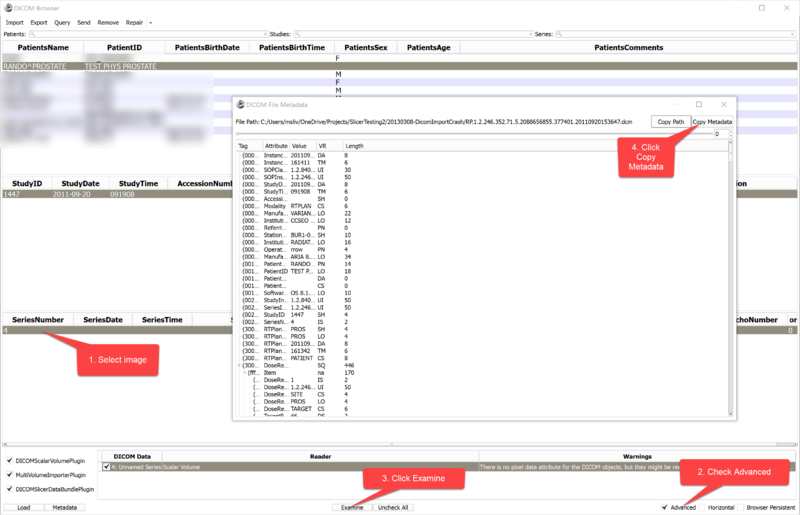Toggle the DICOMSlicerDataBundlePlugin checkbox
Screen dimensions: 800x515
tap(10, 489)
